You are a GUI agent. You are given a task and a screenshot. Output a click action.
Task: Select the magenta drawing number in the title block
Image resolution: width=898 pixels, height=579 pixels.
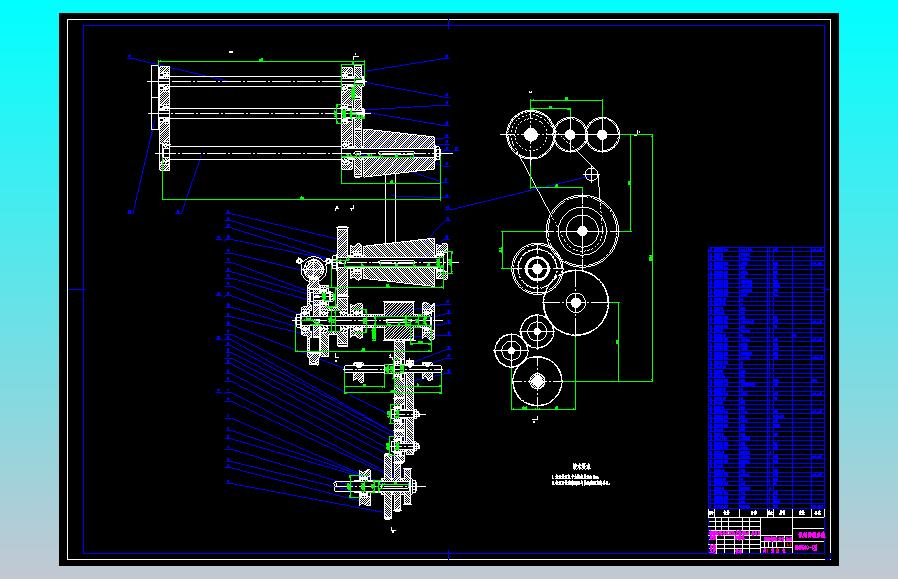pyautogui.click(x=808, y=548)
